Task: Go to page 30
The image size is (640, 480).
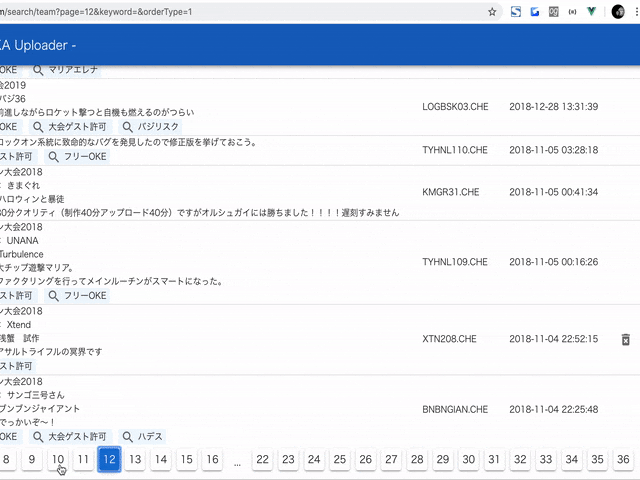Action: click(469, 460)
